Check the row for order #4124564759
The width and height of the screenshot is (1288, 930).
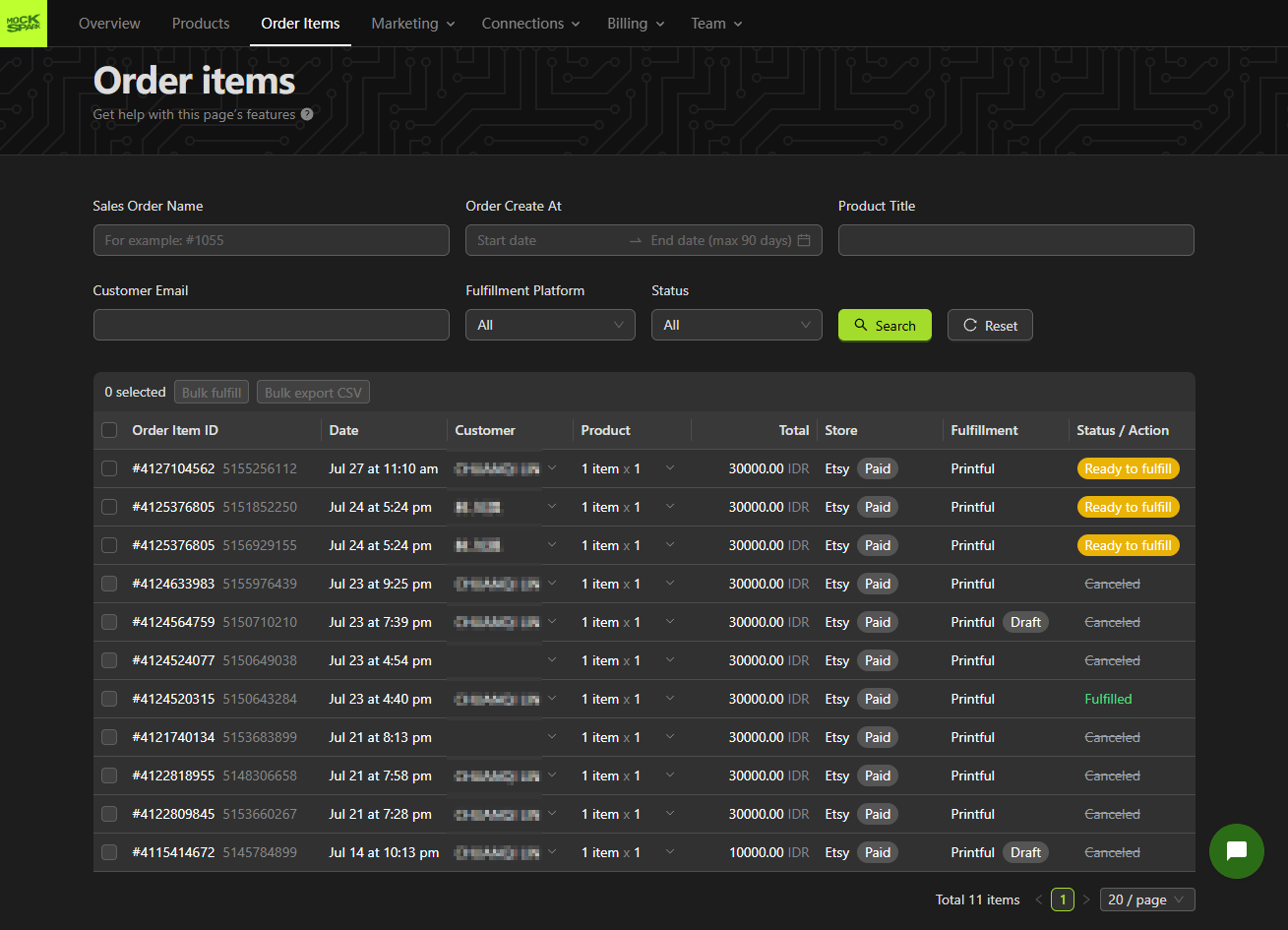(x=109, y=622)
